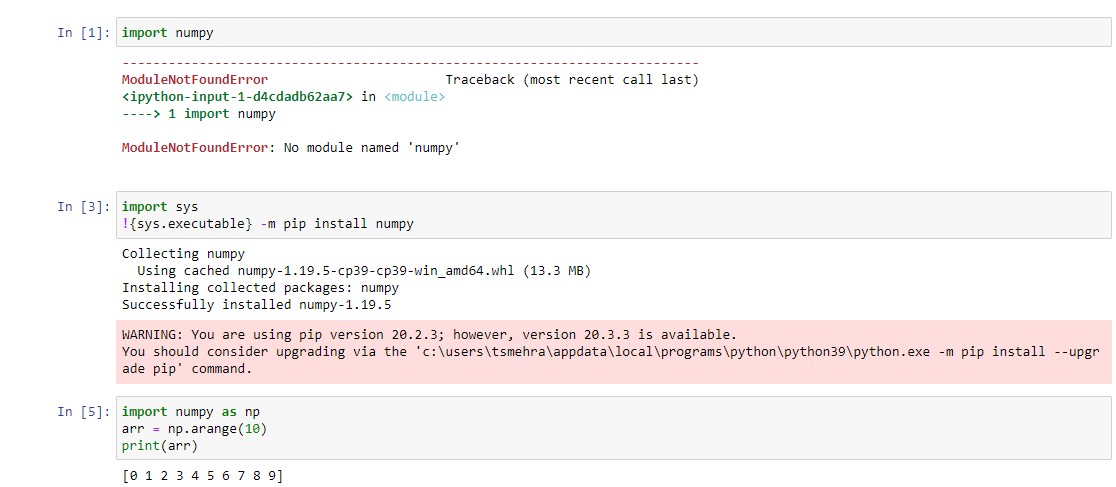Viewport: 1116px width, 487px height.
Task: Click the pink pip version warning box
Action: 612,351
